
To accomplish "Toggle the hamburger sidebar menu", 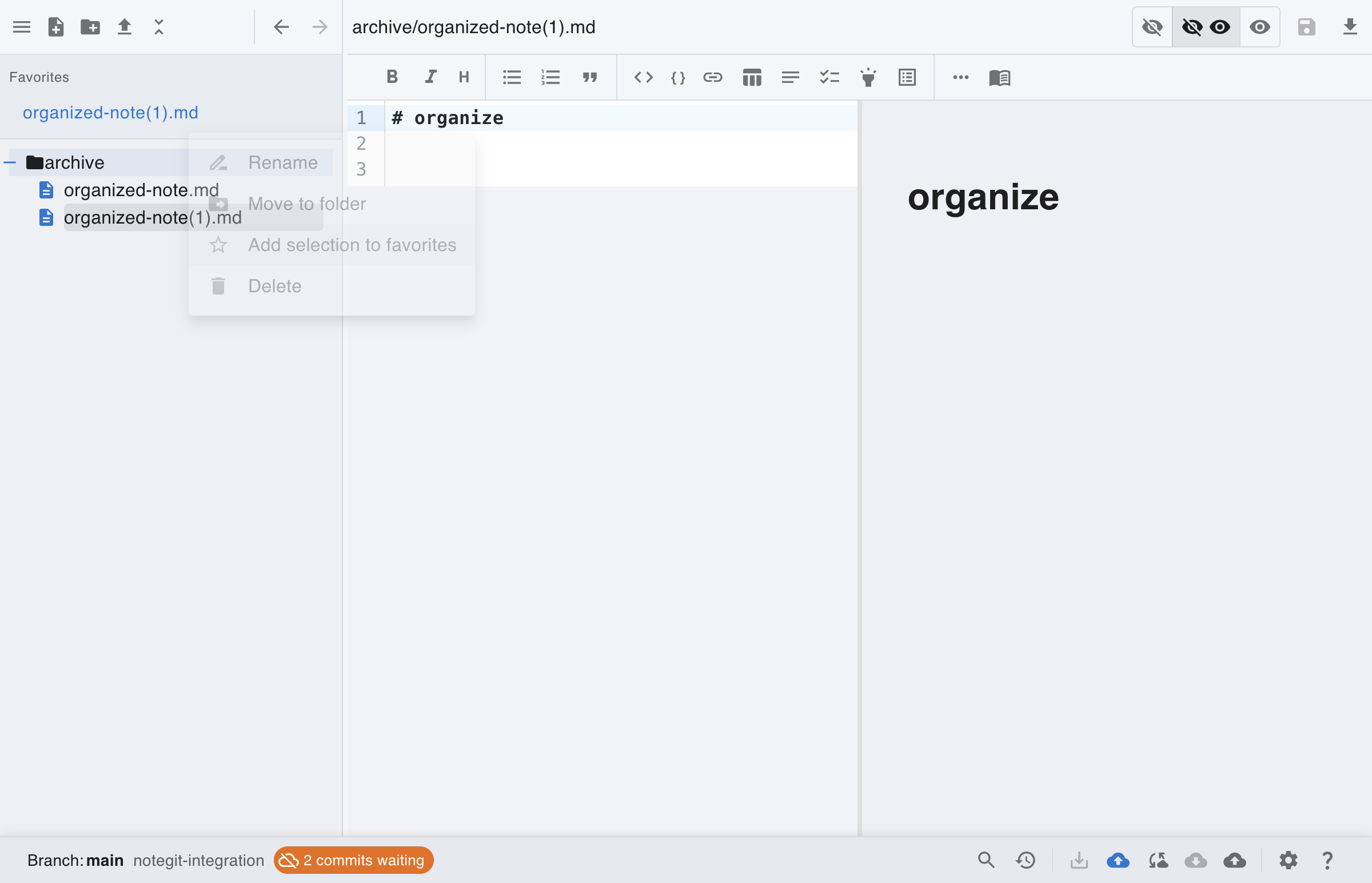I will (22, 27).
